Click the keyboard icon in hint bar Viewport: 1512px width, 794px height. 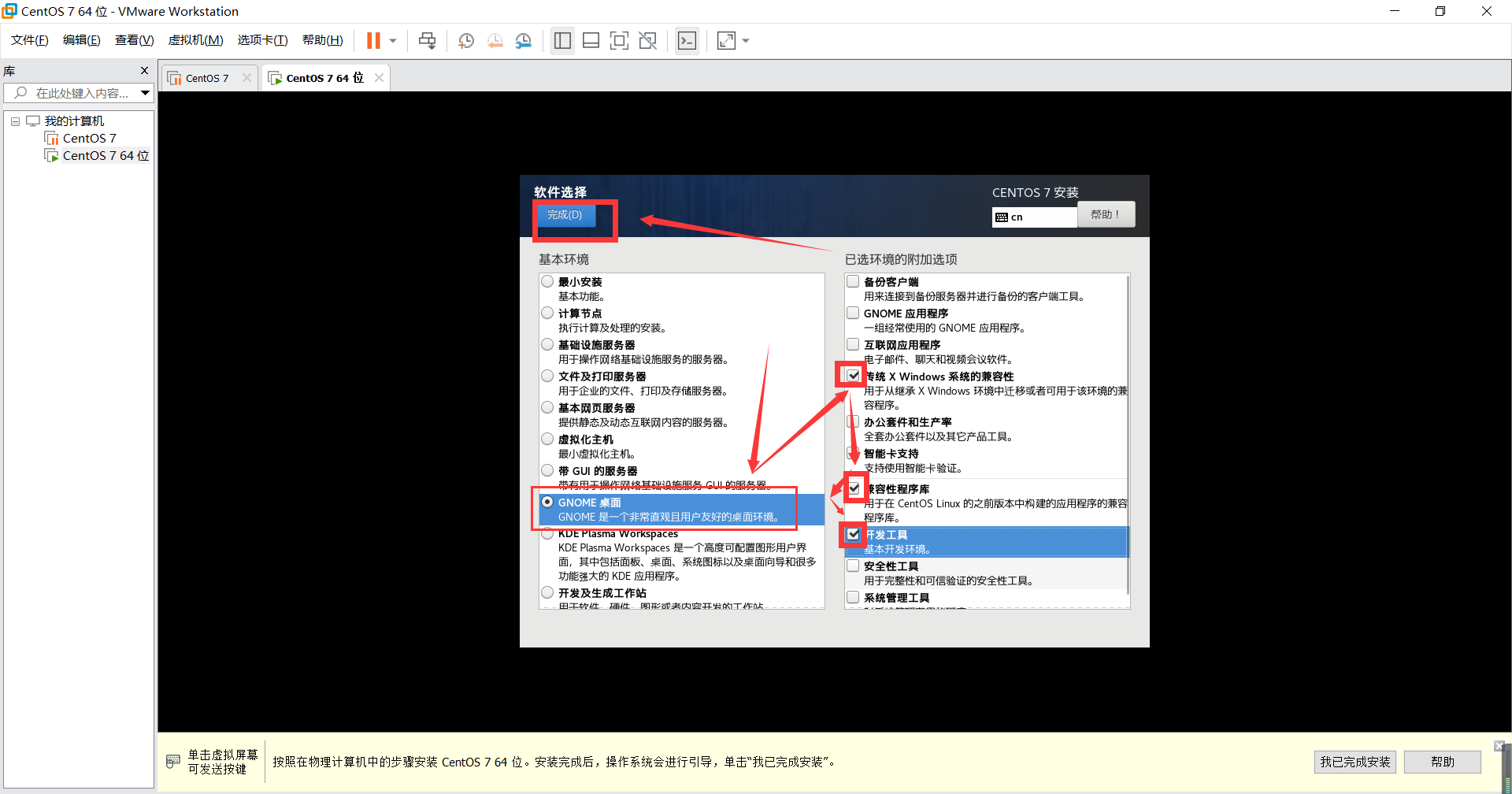[x=173, y=762]
